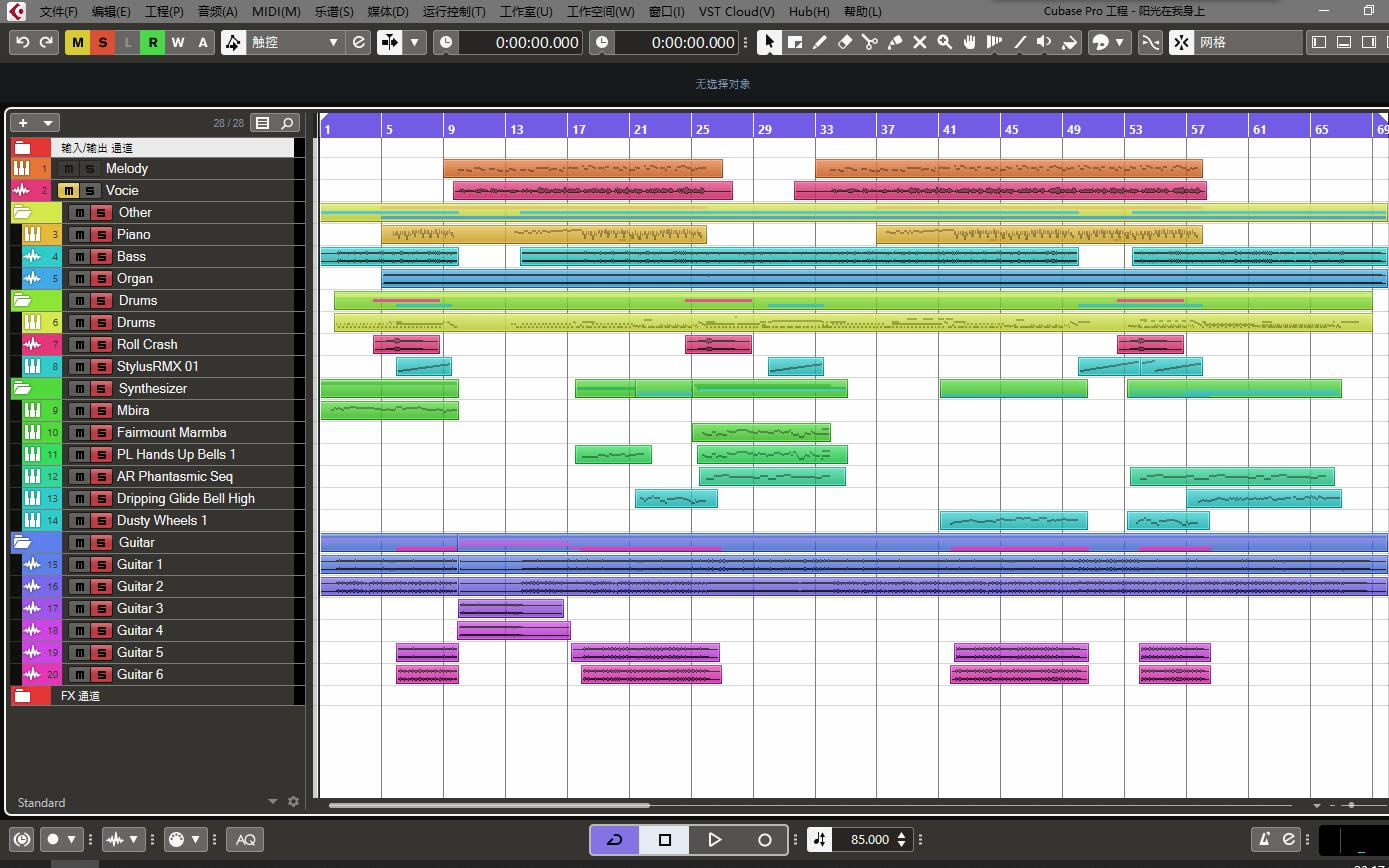Select the Time Warp tool
This screenshot has height=868, width=1389.
click(x=994, y=42)
